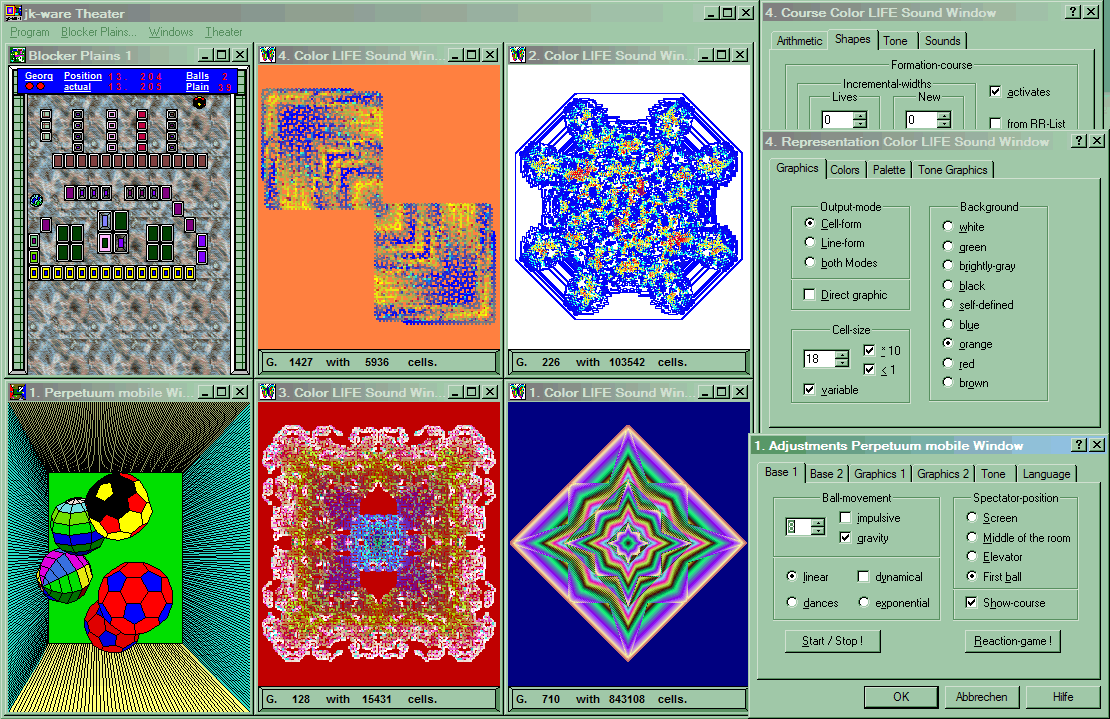Enable the Direct graphic checkbox

810,295
